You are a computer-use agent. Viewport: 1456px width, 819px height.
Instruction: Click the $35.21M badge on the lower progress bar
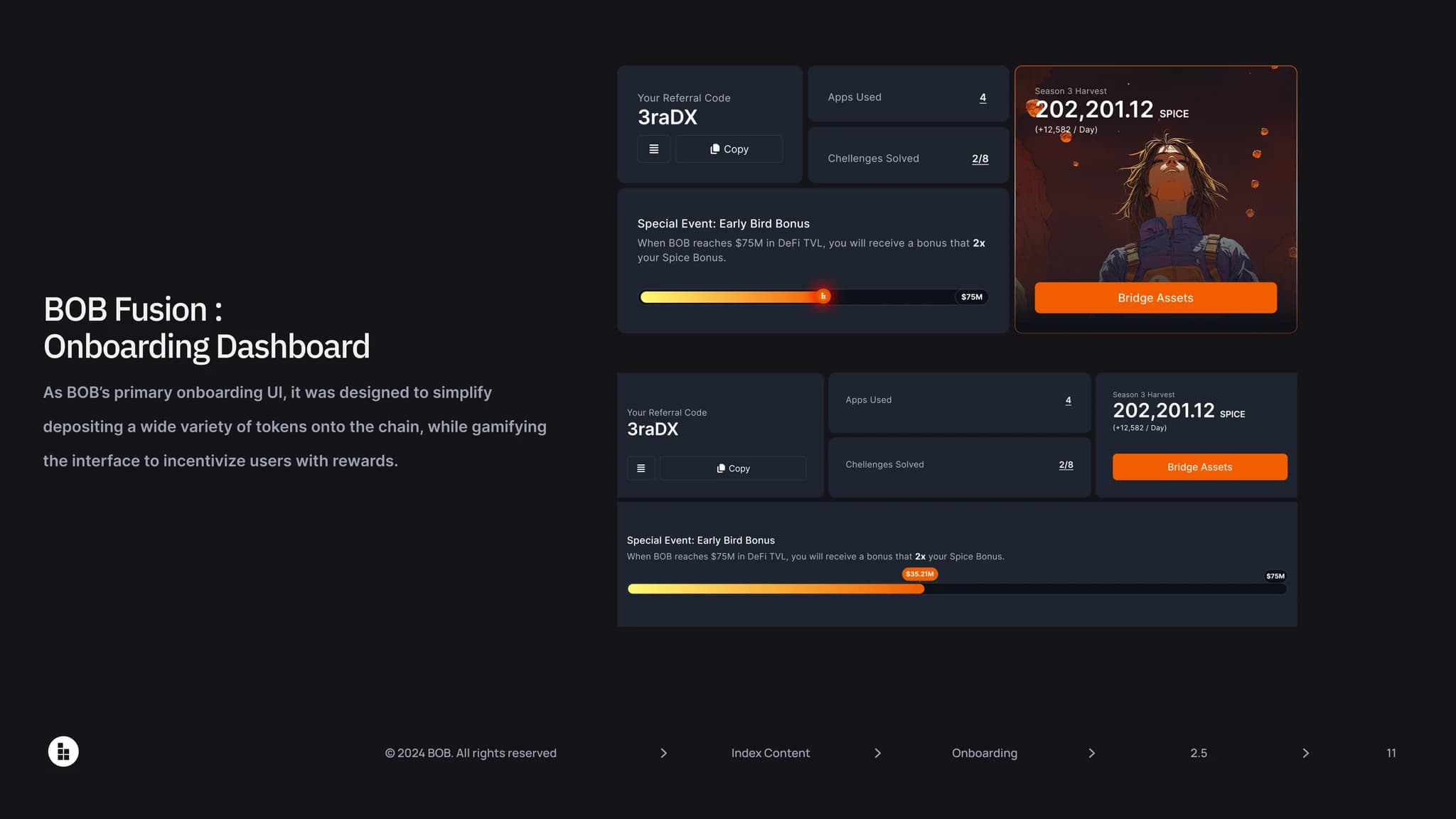(x=920, y=574)
